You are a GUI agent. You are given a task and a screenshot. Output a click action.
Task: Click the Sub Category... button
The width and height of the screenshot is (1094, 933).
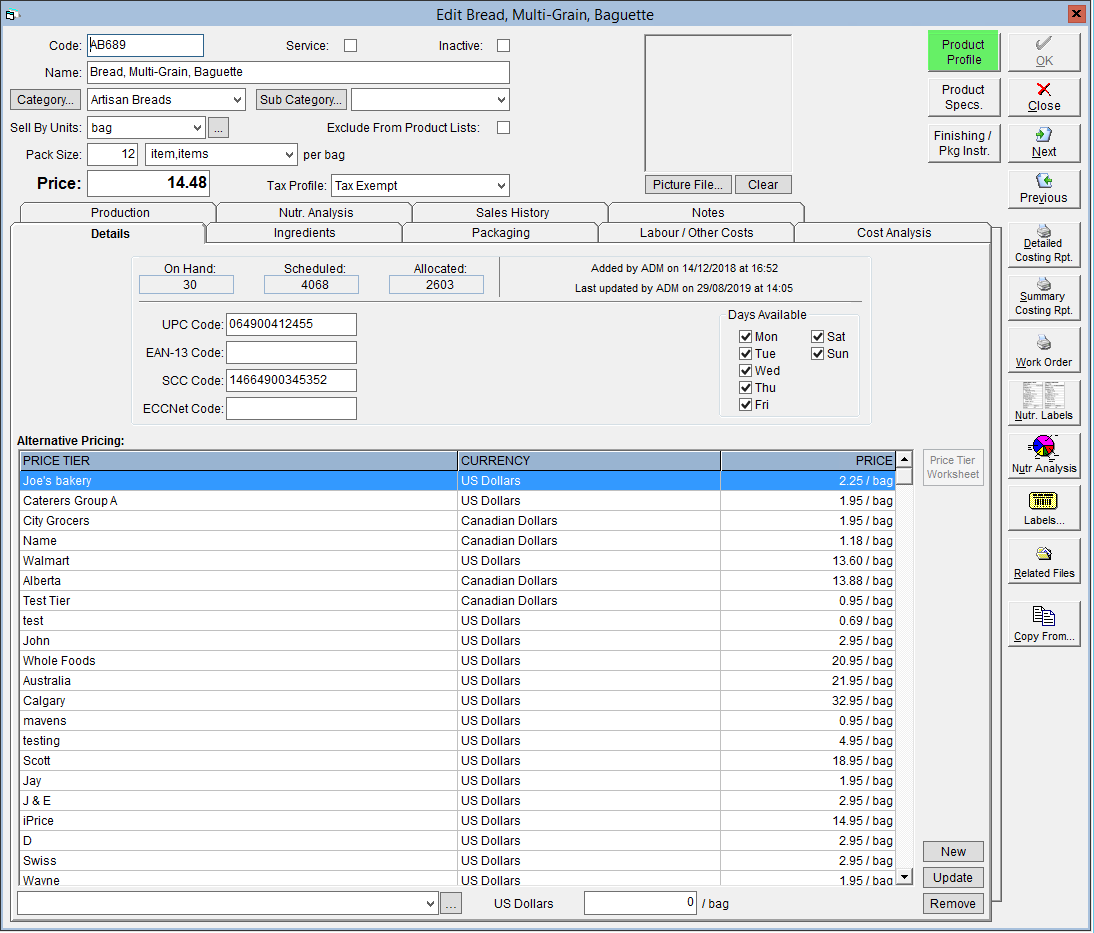[x=301, y=100]
